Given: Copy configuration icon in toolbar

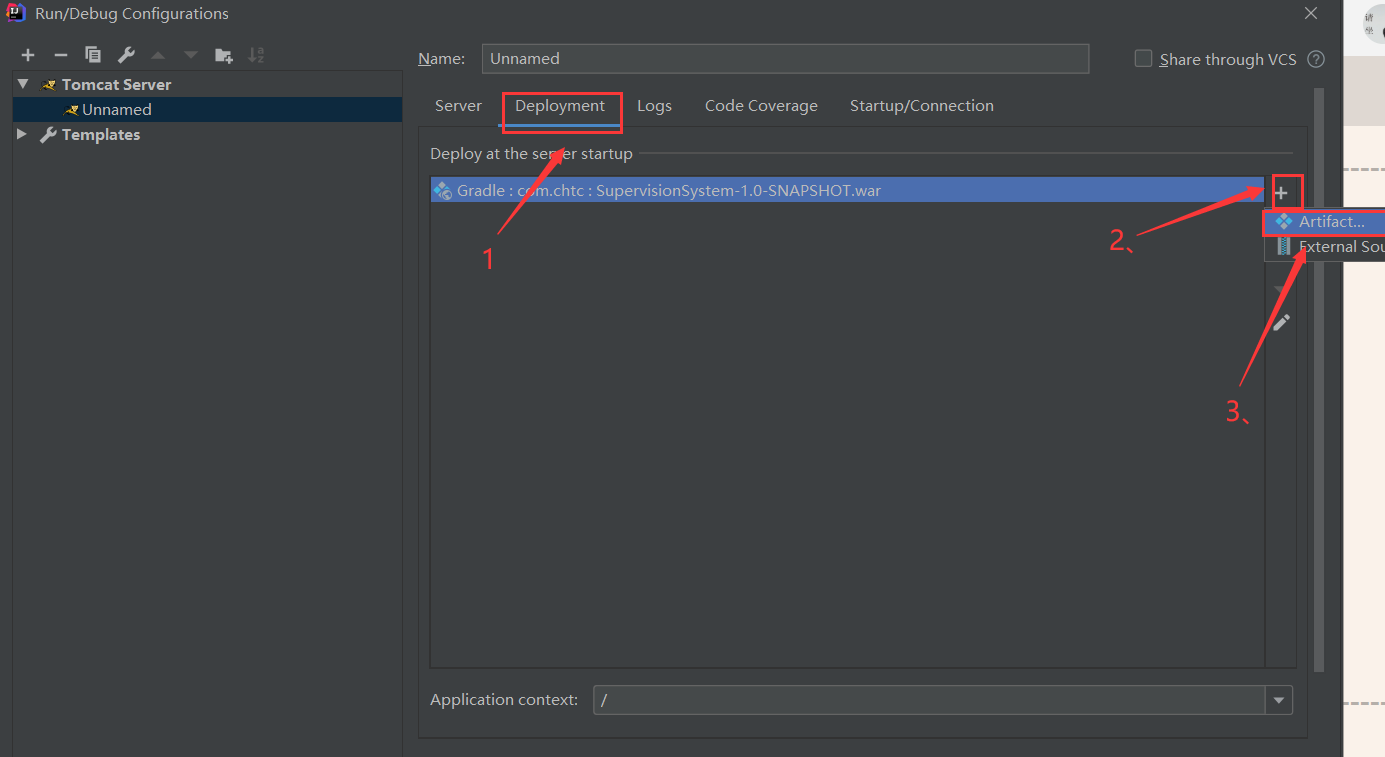Looking at the screenshot, I should (93, 55).
